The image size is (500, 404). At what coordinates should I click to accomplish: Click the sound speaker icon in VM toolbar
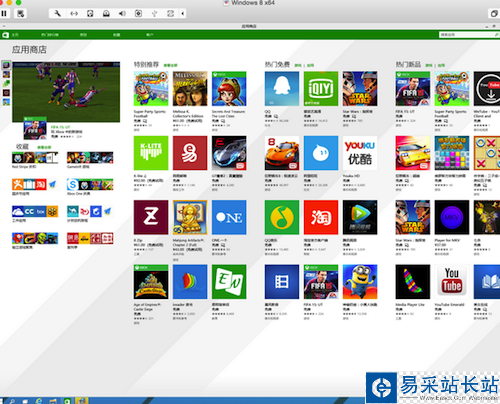click(122, 13)
